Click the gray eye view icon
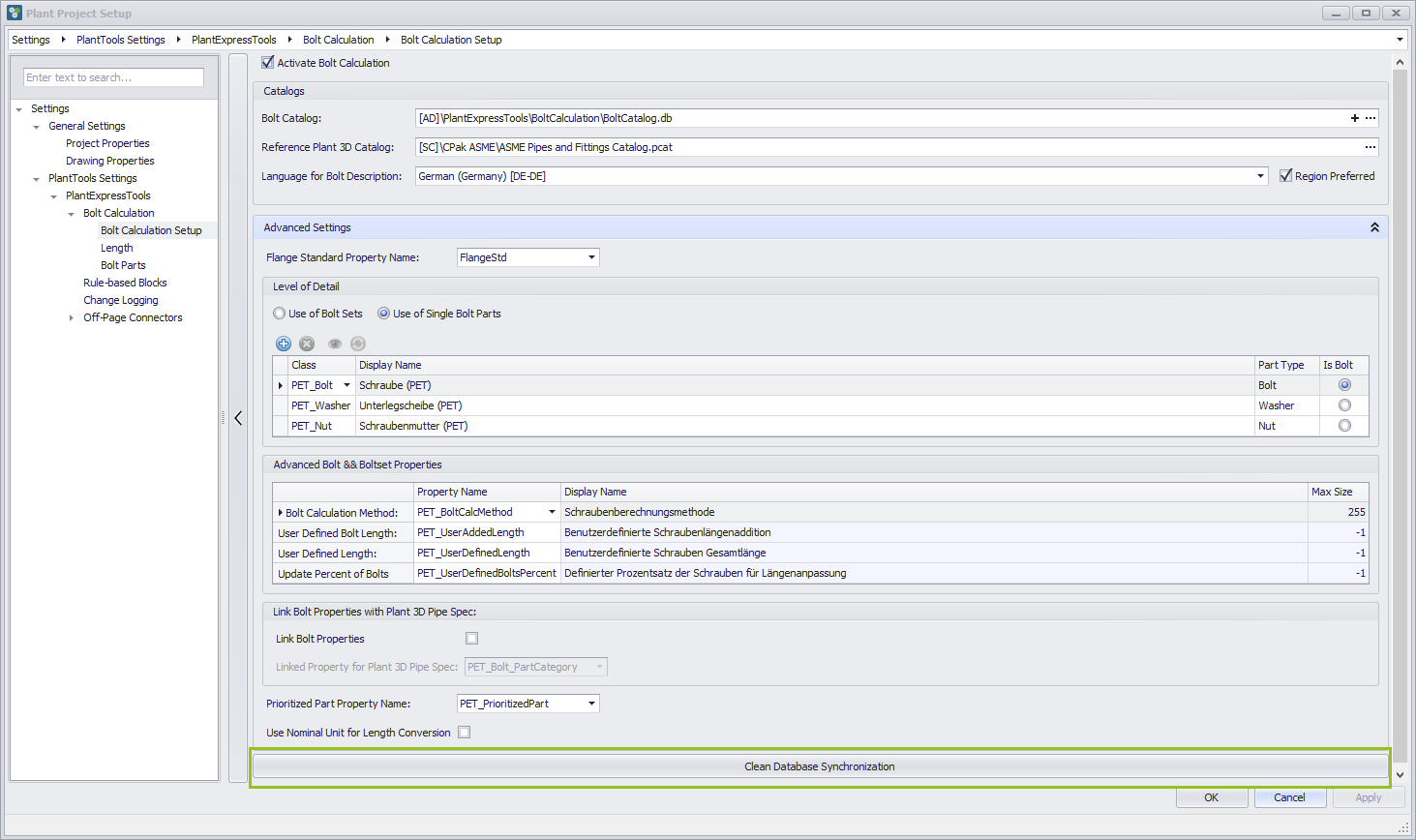1416x840 pixels. (x=335, y=344)
